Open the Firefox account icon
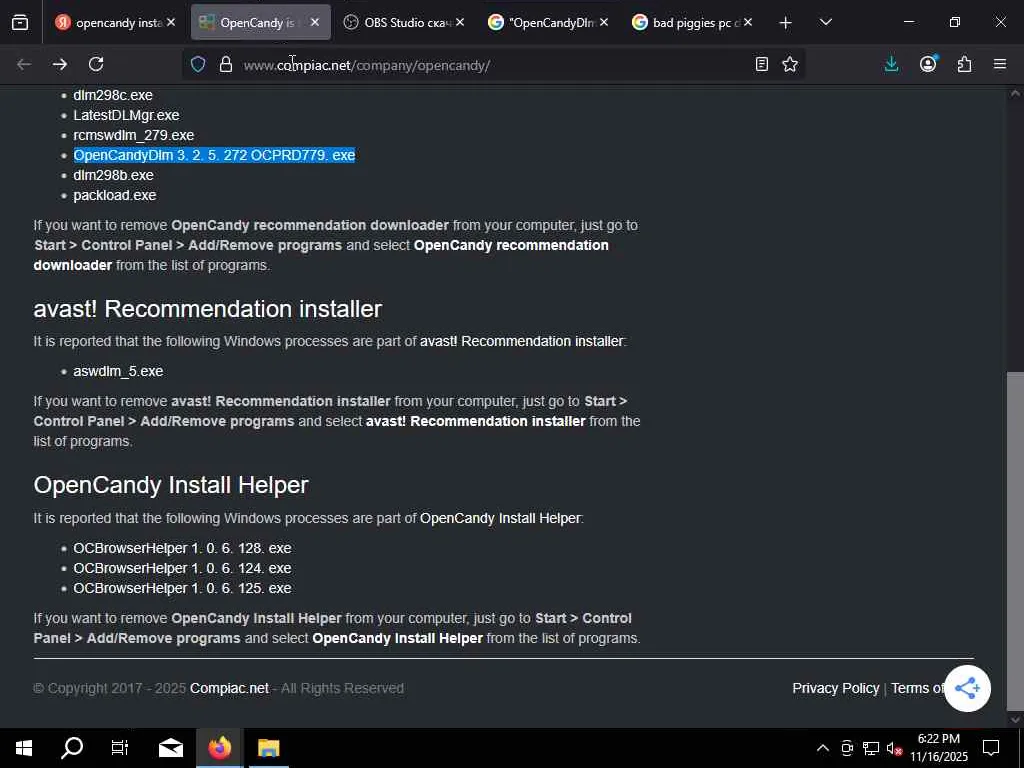The image size is (1024, 768). coord(928,64)
